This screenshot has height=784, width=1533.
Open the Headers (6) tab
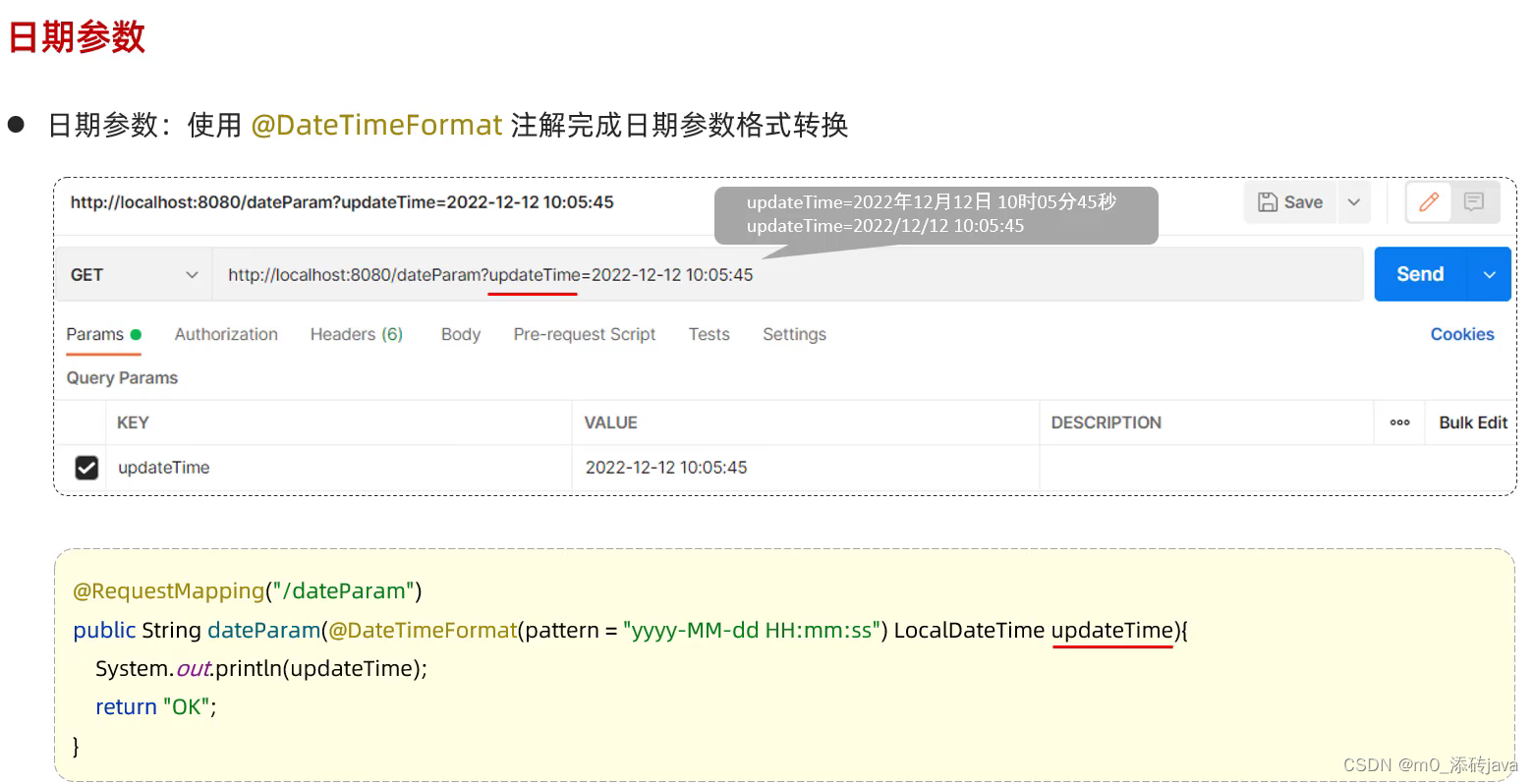pyautogui.click(x=356, y=334)
